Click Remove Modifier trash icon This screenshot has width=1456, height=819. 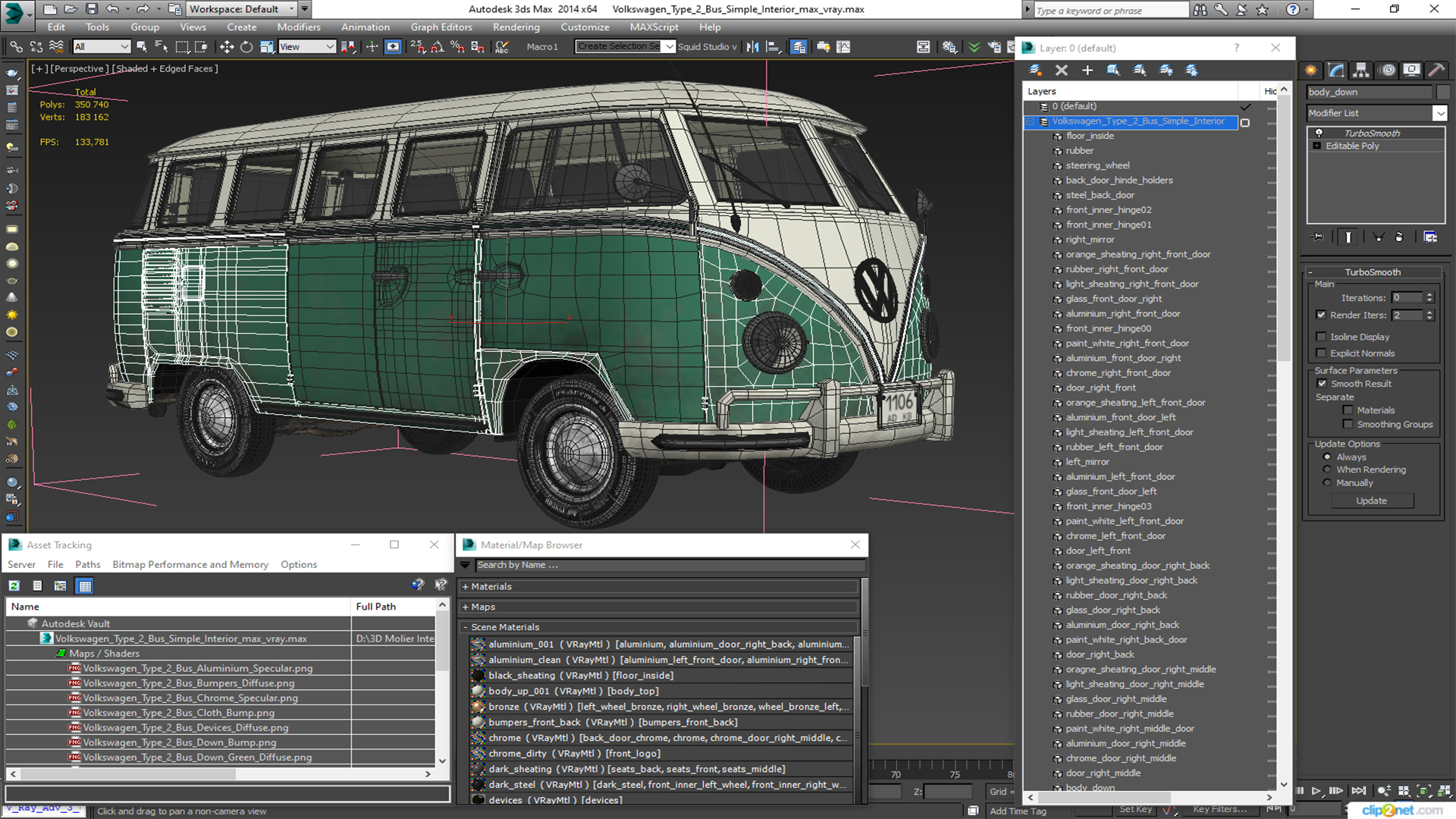pos(1399,237)
